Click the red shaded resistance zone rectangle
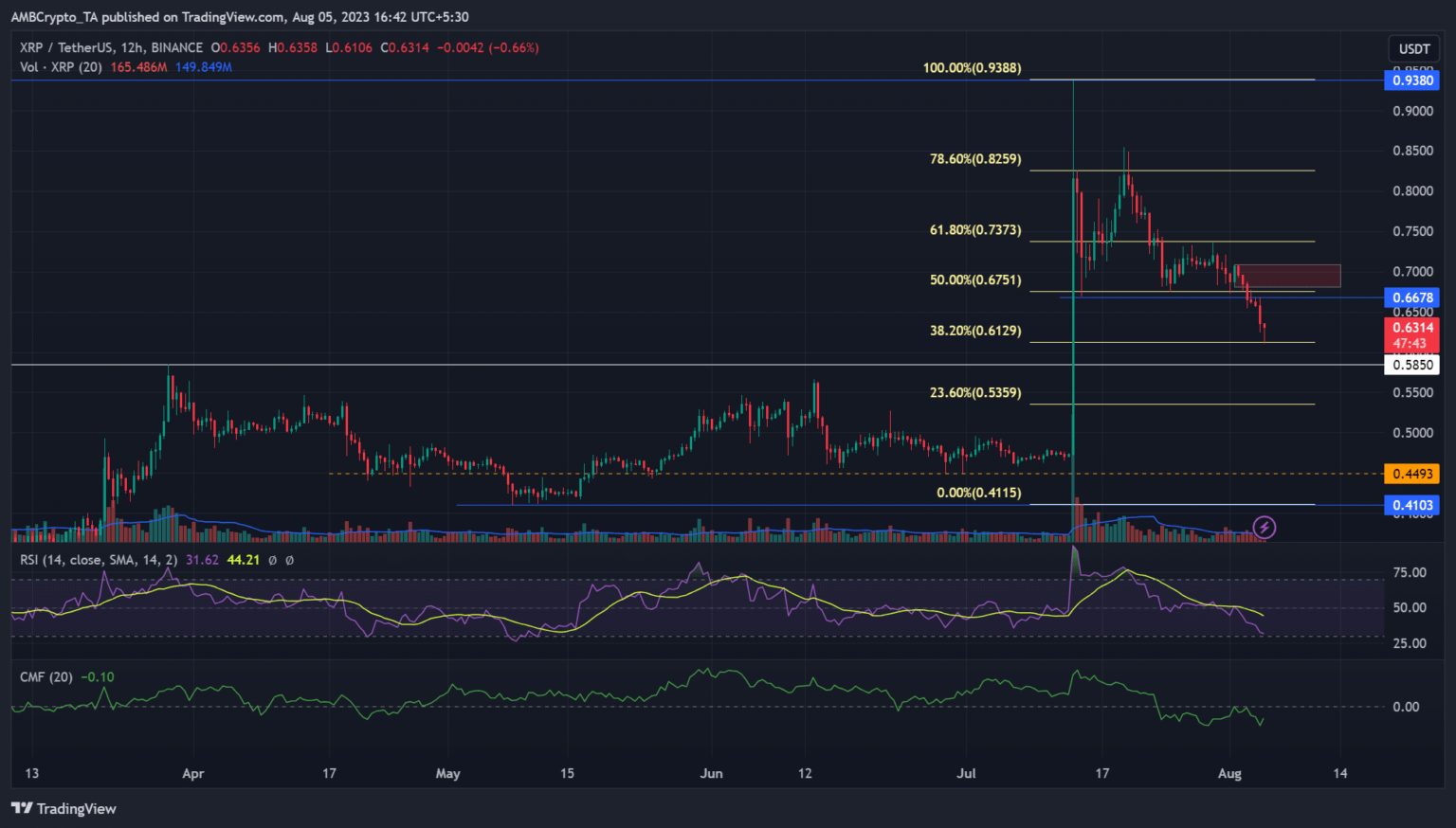This screenshot has height=828, width=1456. 1288,276
